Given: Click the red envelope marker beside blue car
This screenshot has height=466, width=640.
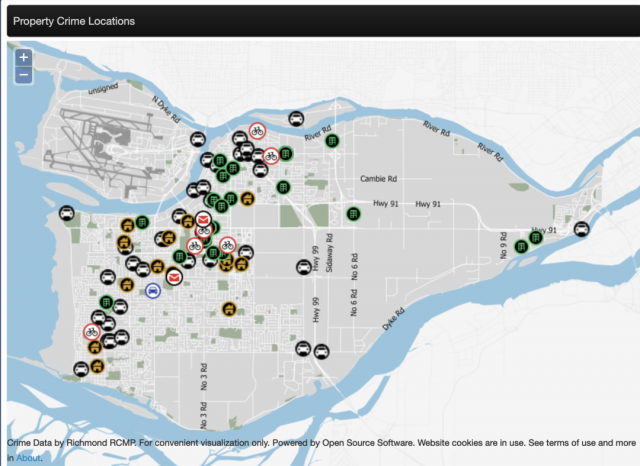Looking at the screenshot, I should tap(175, 277).
